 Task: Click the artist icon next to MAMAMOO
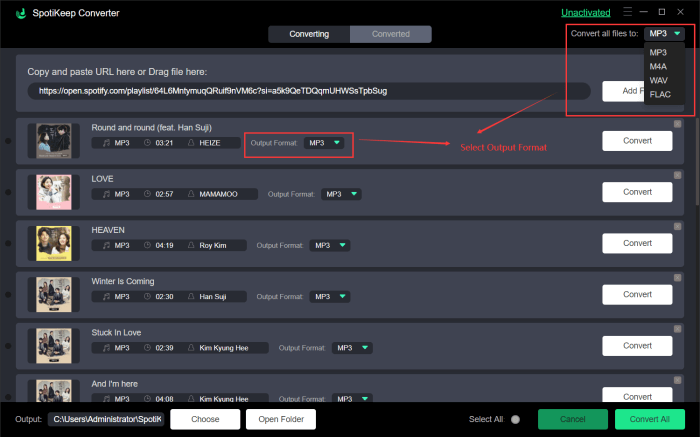[x=191, y=194]
